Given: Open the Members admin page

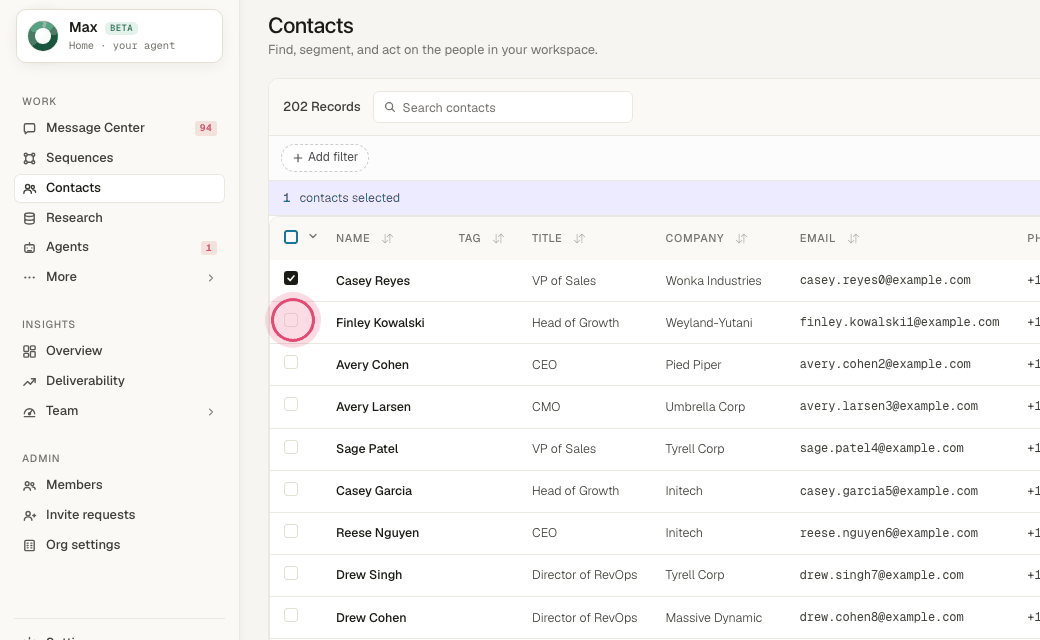Looking at the screenshot, I should tap(119, 485).
